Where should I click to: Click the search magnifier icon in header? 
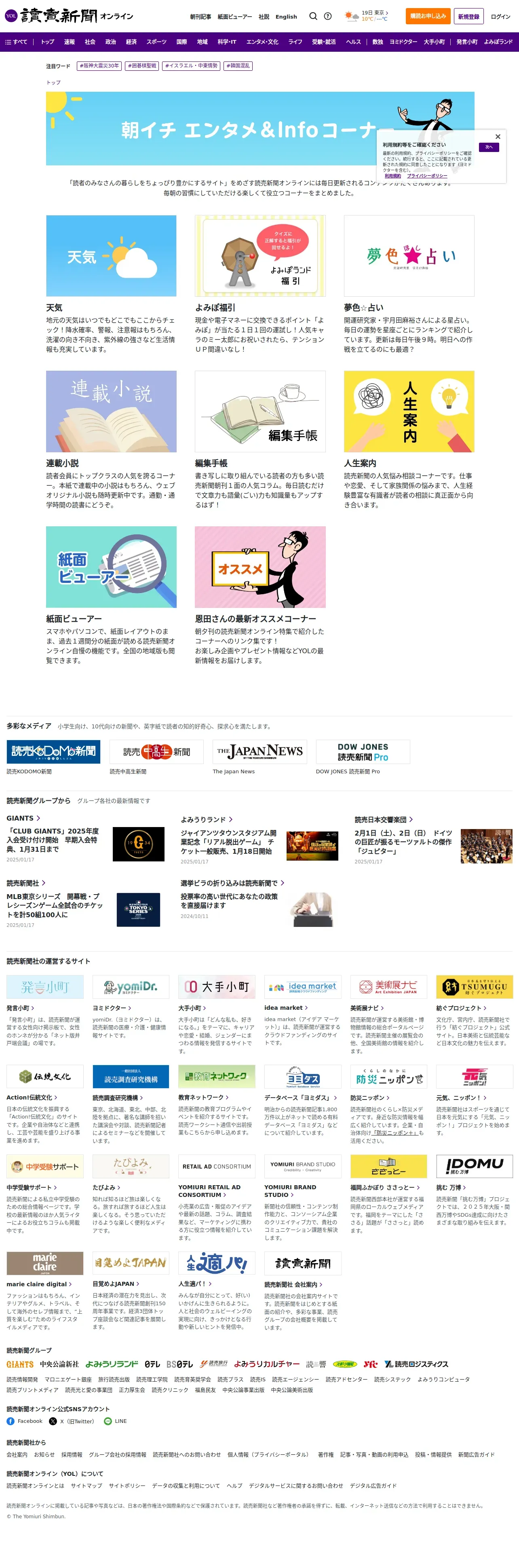(x=313, y=17)
